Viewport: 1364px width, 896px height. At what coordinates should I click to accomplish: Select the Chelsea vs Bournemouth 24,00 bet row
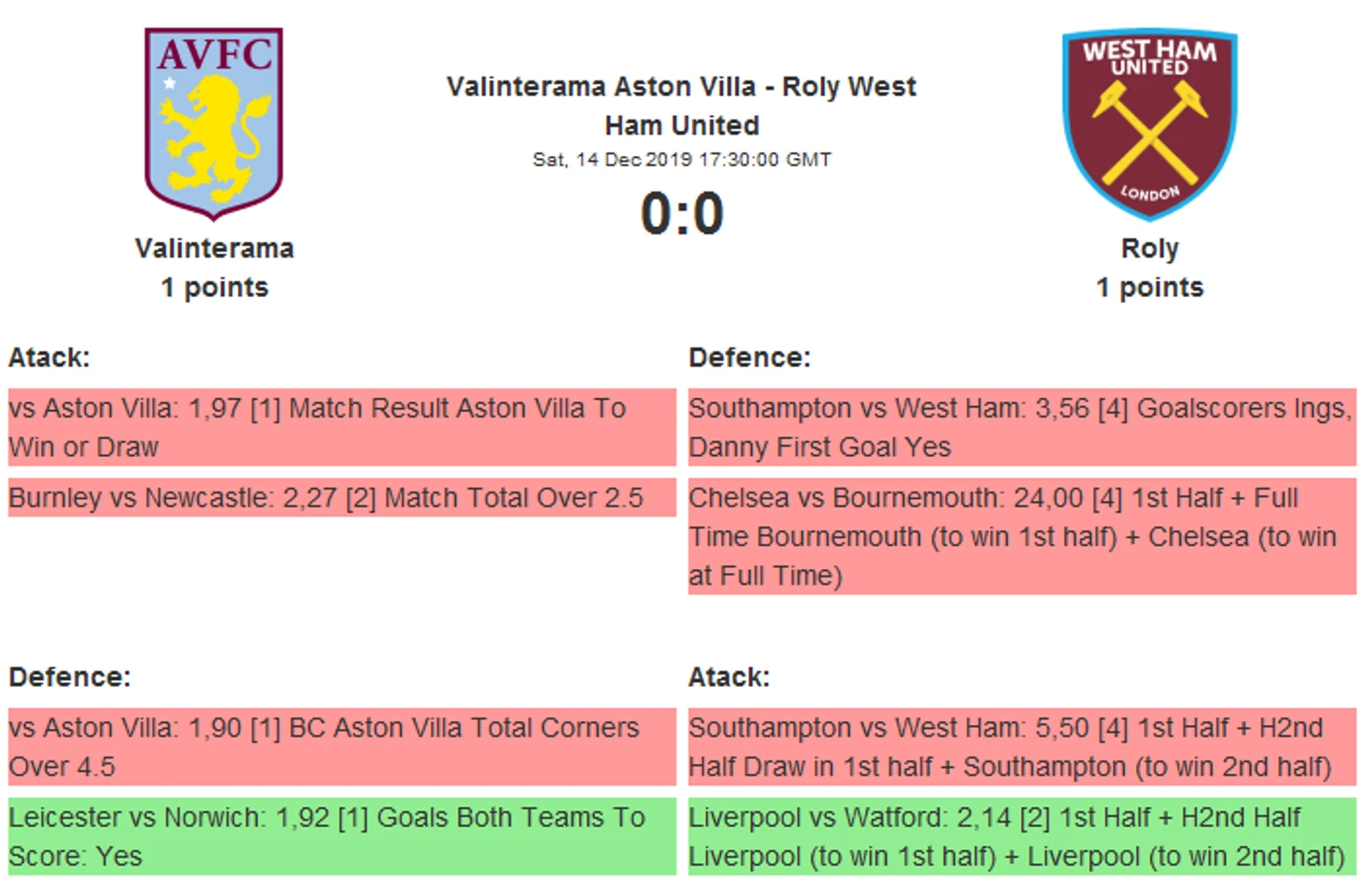(x=1021, y=536)
